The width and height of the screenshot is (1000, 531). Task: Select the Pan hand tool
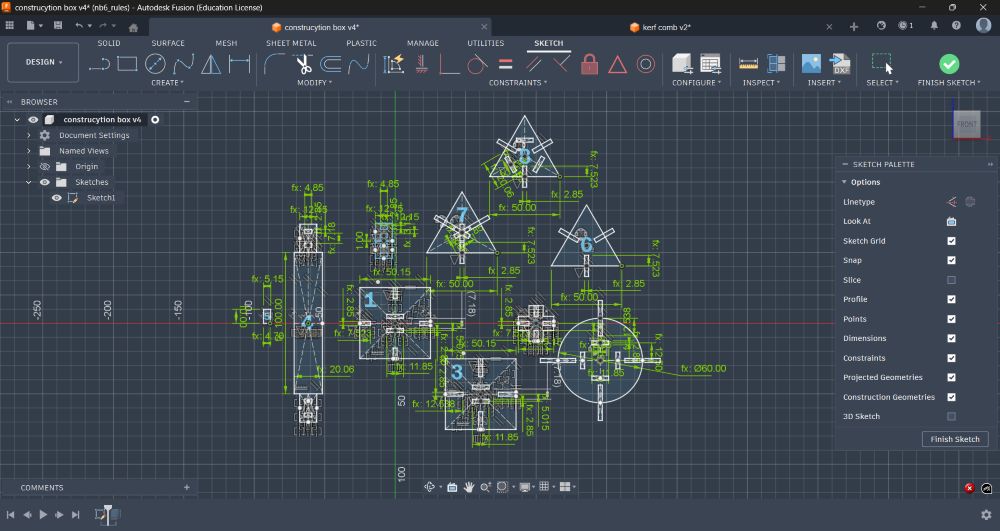tap(469, 487)
